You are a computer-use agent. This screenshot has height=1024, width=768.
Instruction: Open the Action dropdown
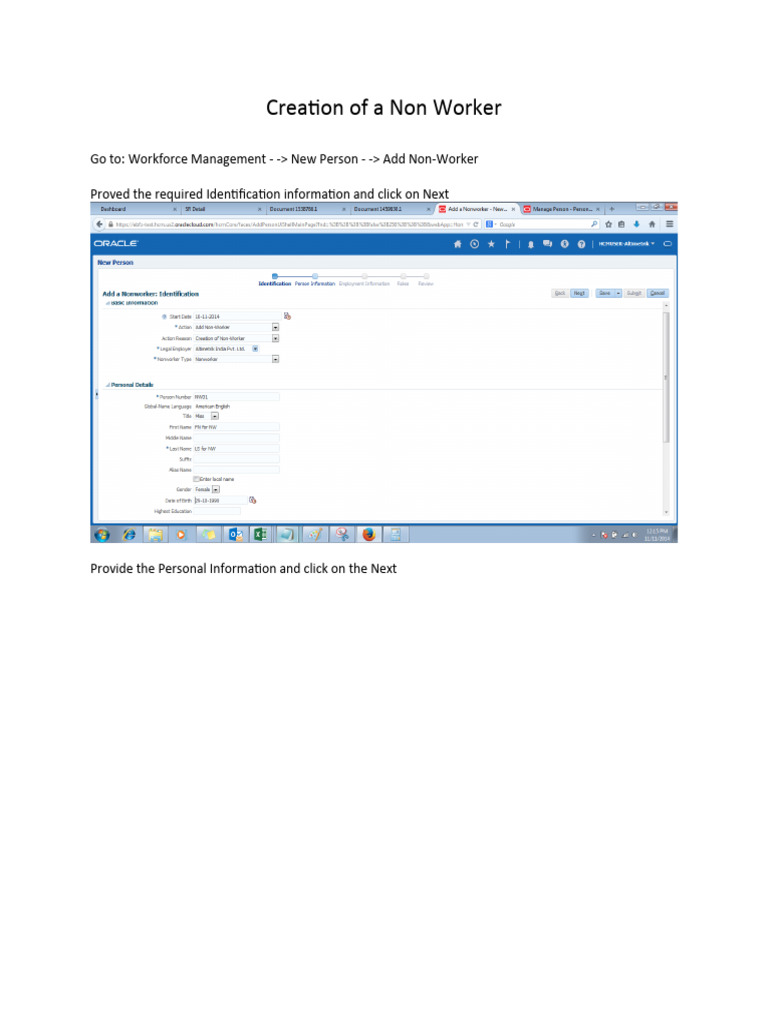coord(276,327)
